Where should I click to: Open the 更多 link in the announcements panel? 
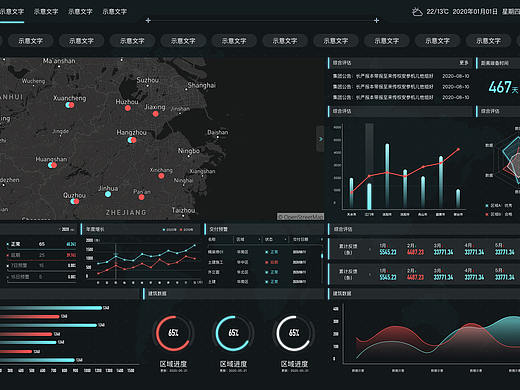pyautogui.click(x=464, y=63)
